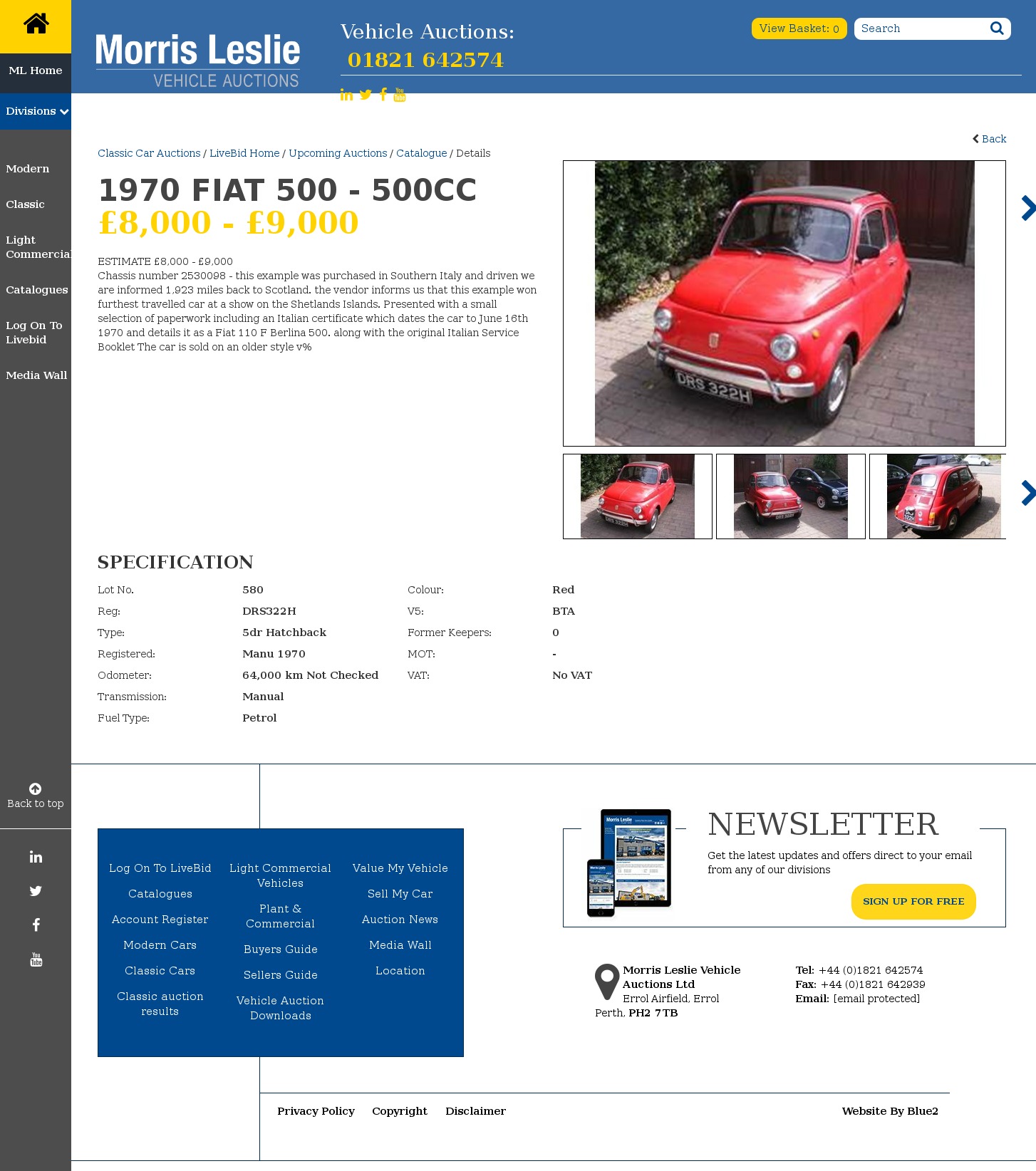Click the search magnifier icon
The width and height of the screenshot is (1036, 1171).
tap(997, 28)
